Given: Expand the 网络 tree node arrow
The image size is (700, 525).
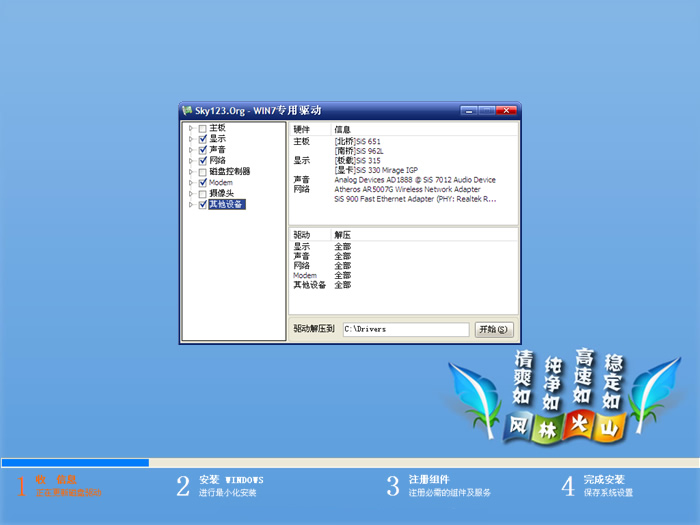Looking at the screenshot, I should point(191,161).
